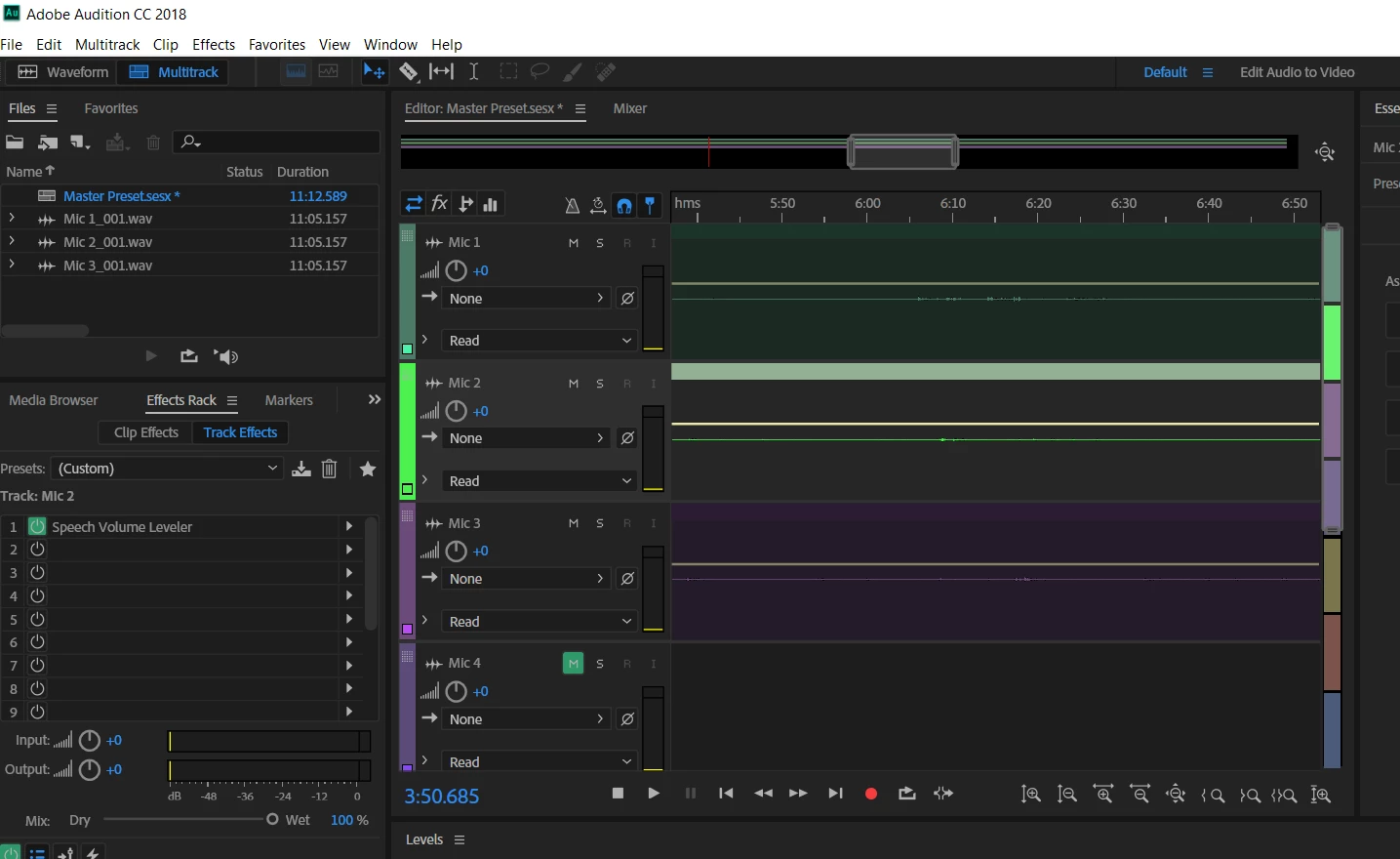Image resolution: width=1400 pixels, height=859 pixels.
Task: Expand Mic 3_001.wav file entry
Action: tap(11, 265)
